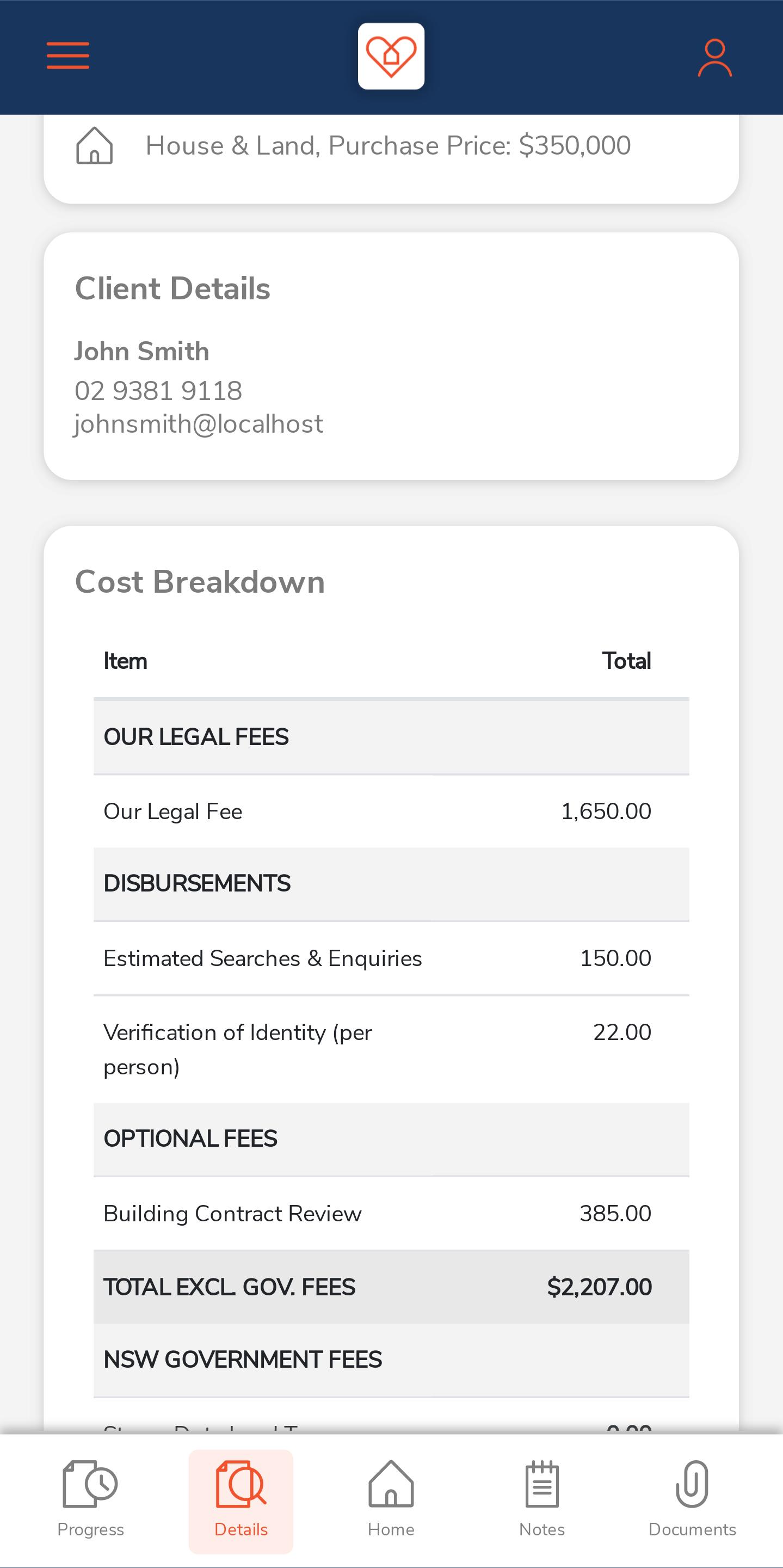Tap the Total Excl. Gov. Fees row
This screenshot has height=1568, width=783.
[x=391, y=1287]
